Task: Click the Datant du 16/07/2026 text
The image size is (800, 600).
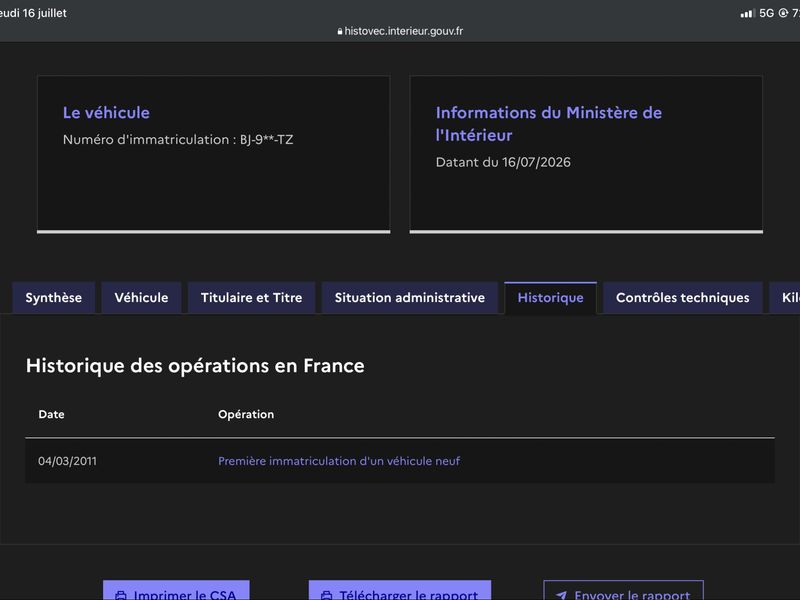Action: pyautogui.click(x=503, y=162)
